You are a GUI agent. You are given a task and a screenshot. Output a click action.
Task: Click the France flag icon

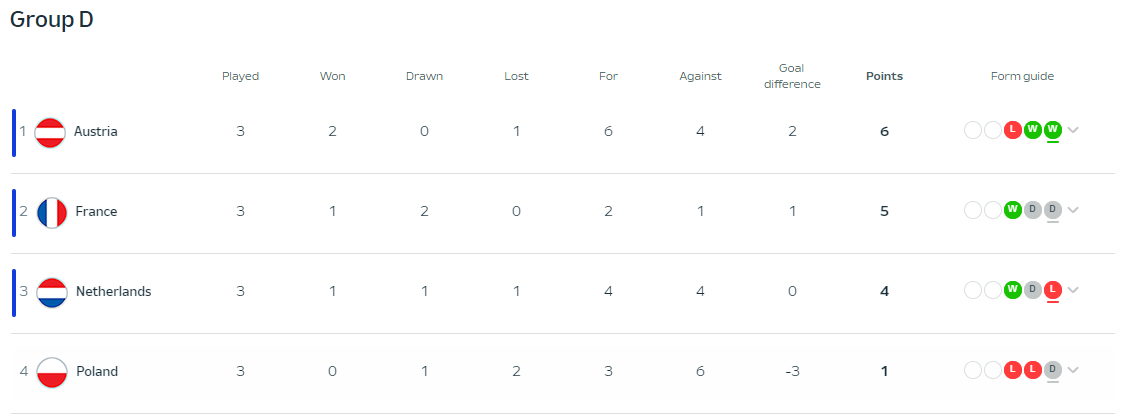52,212
